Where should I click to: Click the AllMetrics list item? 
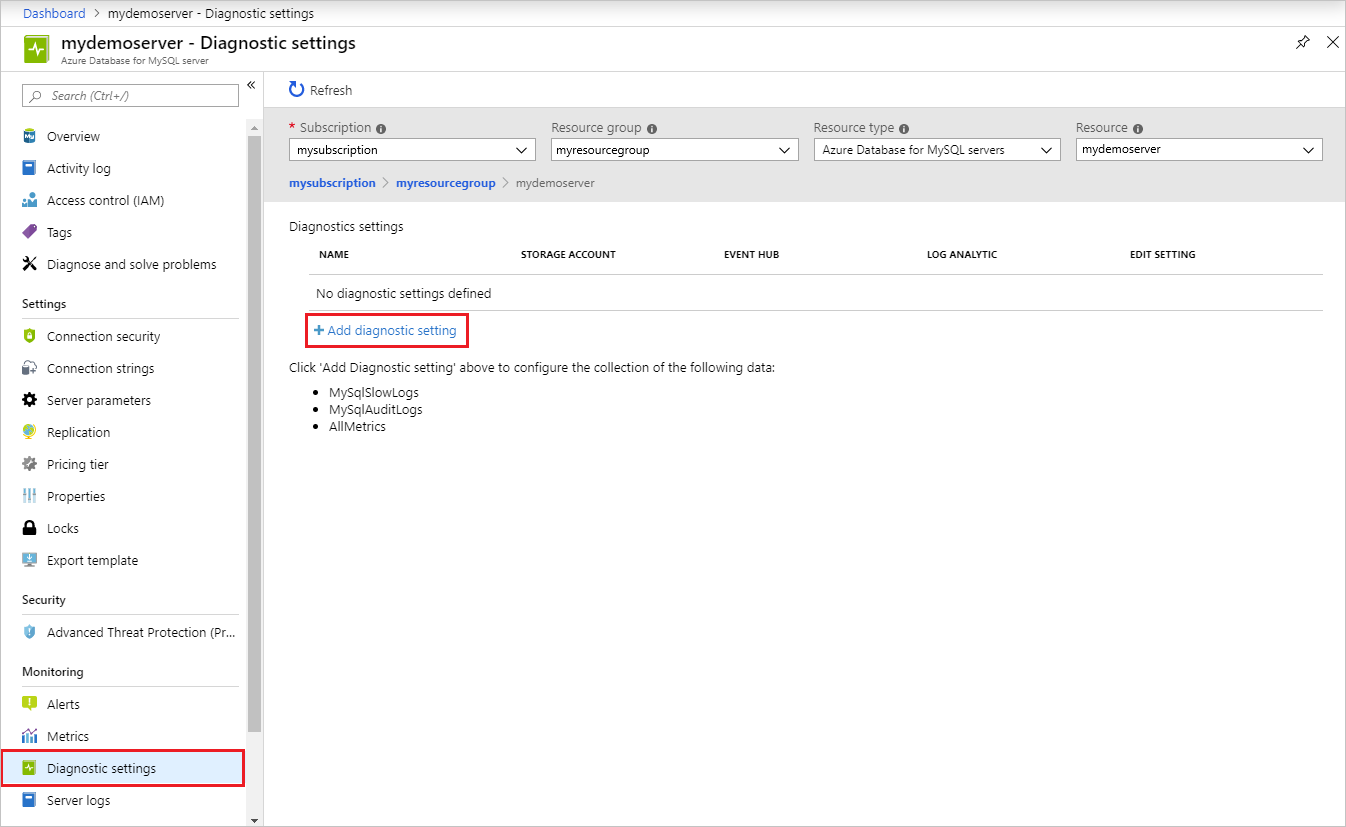(x=357, y=427)
